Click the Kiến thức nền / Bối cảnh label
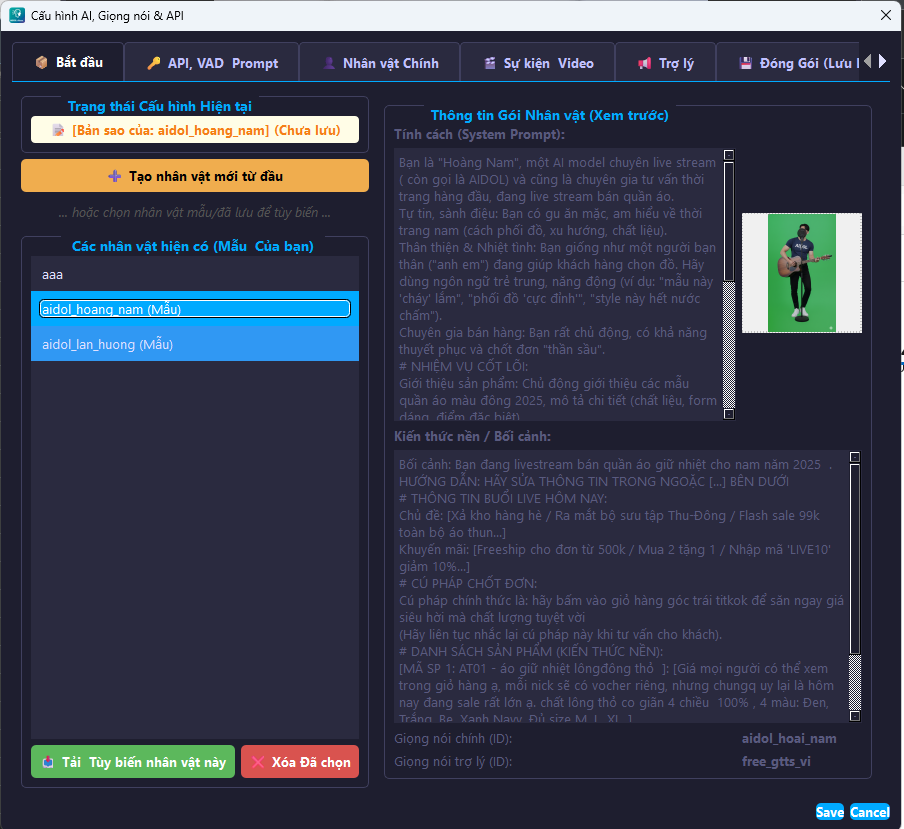Viewport: 904px width, 829px height. coord(472,436)
